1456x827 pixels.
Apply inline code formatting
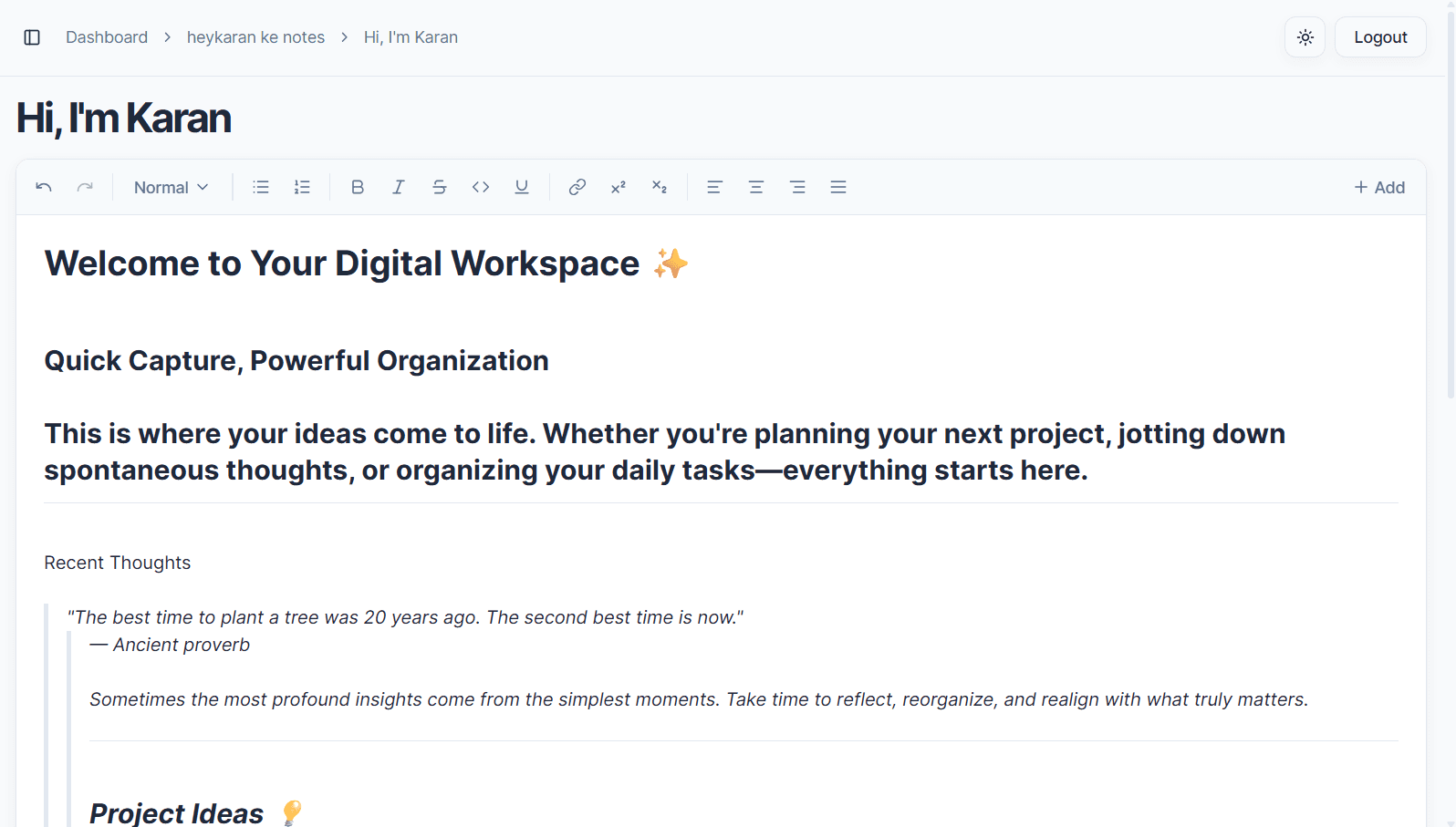click(481, 187)
